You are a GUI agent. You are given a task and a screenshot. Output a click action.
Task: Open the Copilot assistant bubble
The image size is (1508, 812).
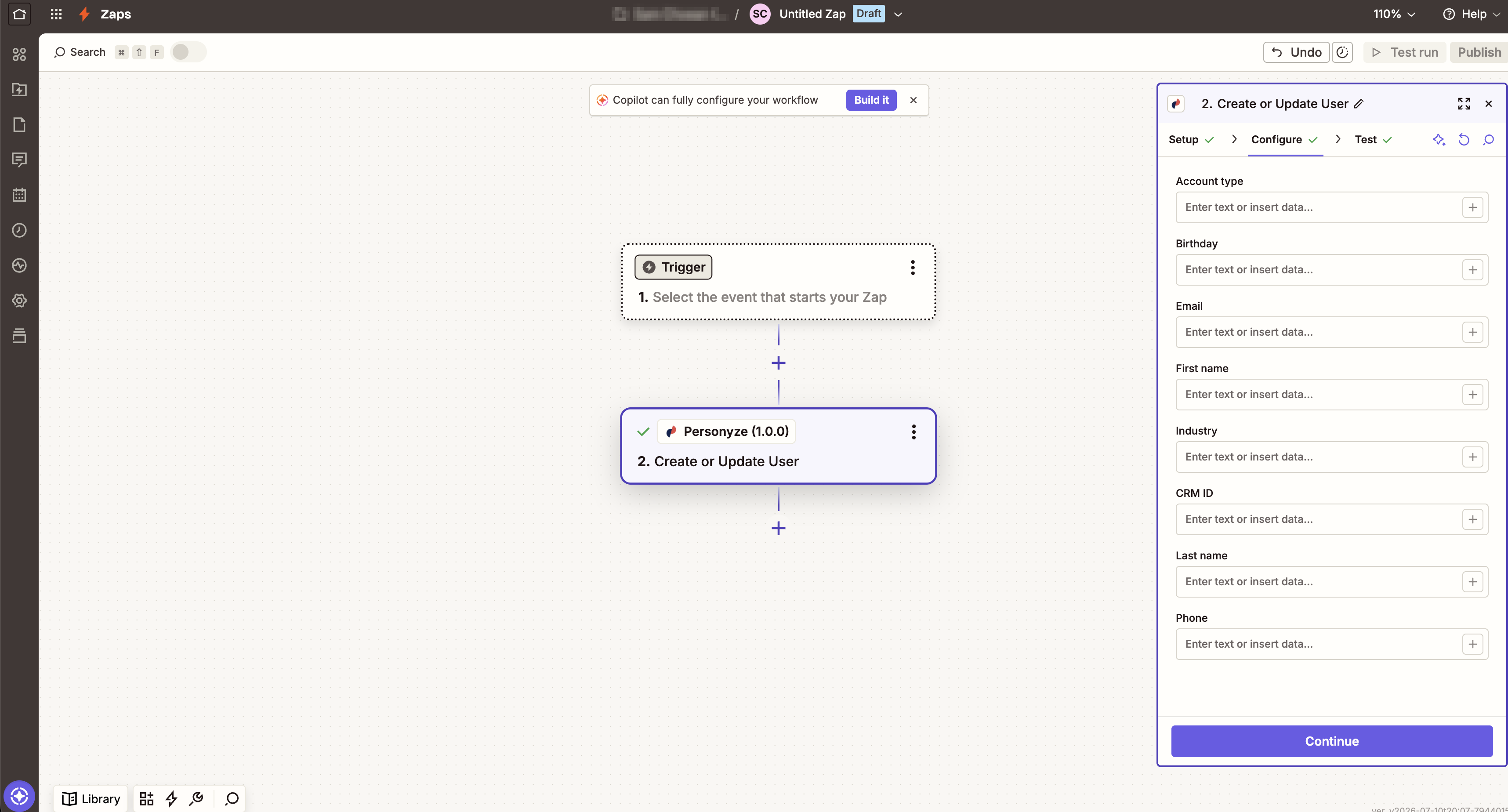(19, 796)
